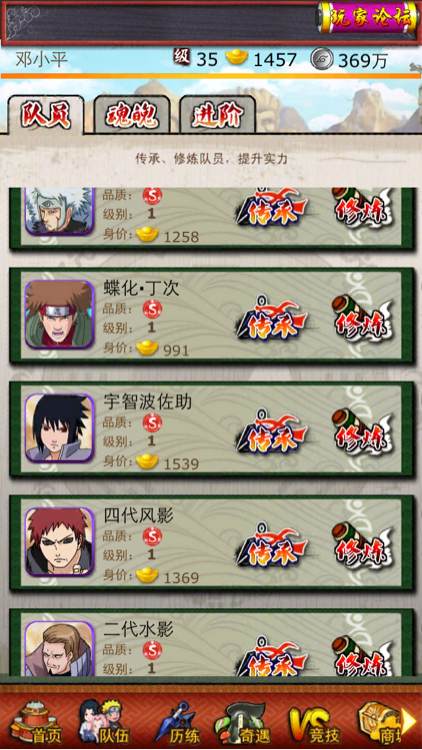The image size is (422, 750).
Task: Click the gold ingot currency icon
Action: (236, 57)
